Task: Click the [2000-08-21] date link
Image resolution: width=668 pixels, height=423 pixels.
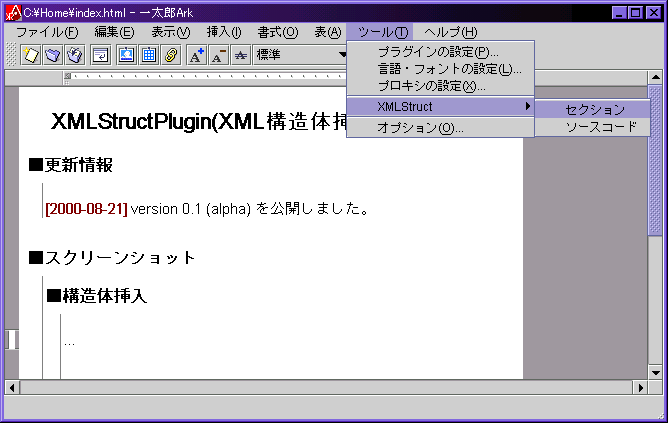Action: pos(86,209)
